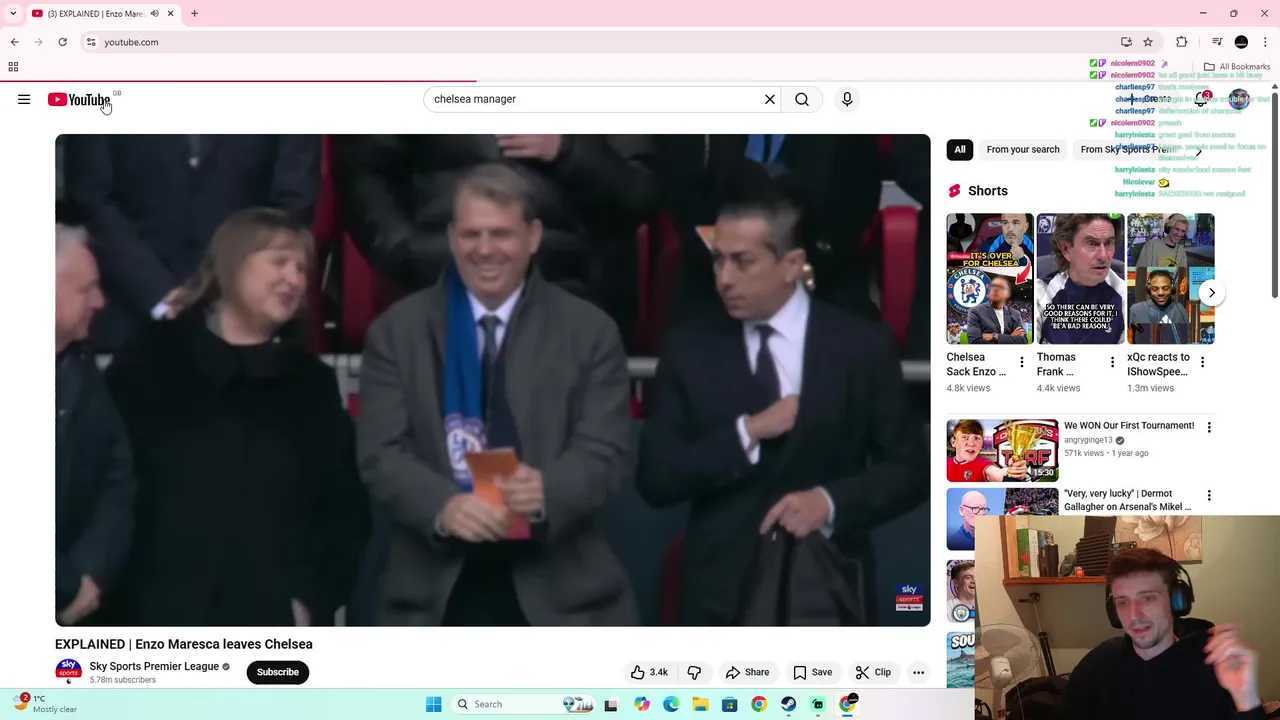Open options for the 'Thomas Frank' Short
The width and height of the screenshot is (1280, 720).
[1112, 362]
